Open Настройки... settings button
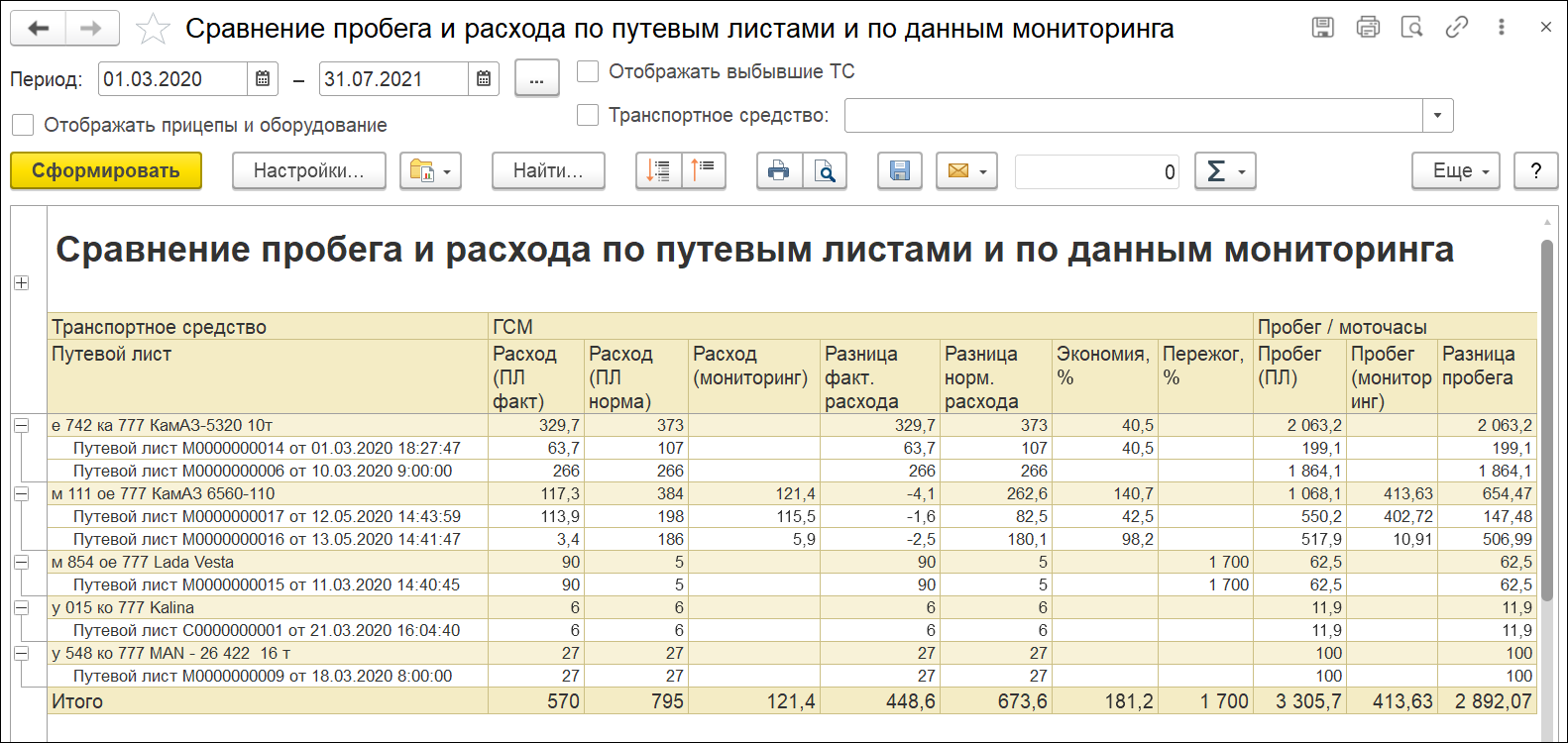Image resolution: width=1568 pixels, height=743 pixels. tap(308, 171)
